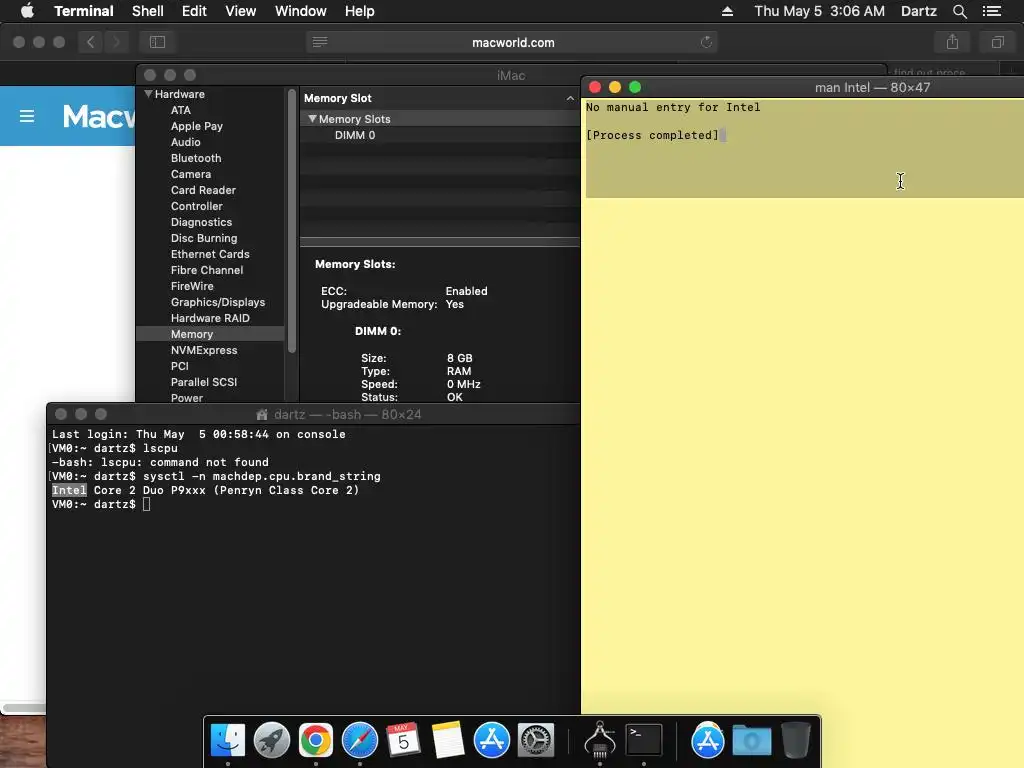Select Controller in Hardware list
The width and height of the screenshot is (1024, 768).
click(197, 206)
